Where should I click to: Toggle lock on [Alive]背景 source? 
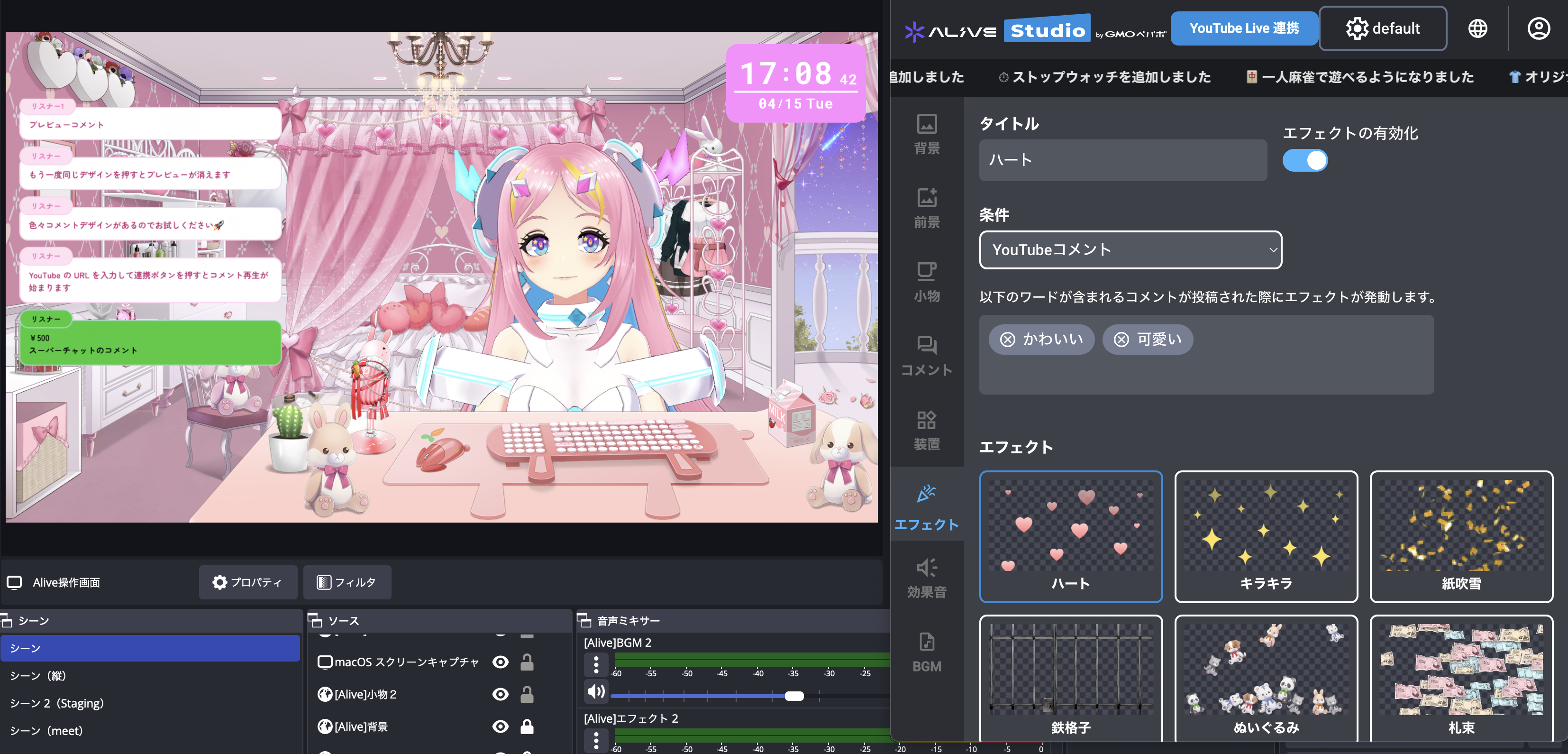pyautogui.click(x=527, y=726)
